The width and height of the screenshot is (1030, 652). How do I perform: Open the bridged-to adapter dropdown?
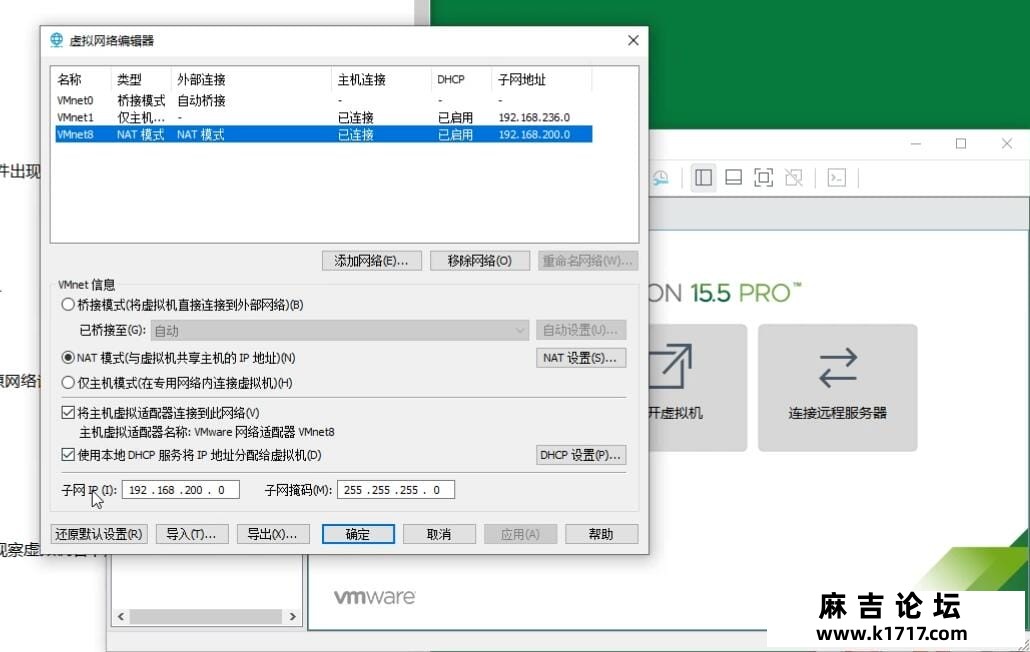click(x=340, y=330)
